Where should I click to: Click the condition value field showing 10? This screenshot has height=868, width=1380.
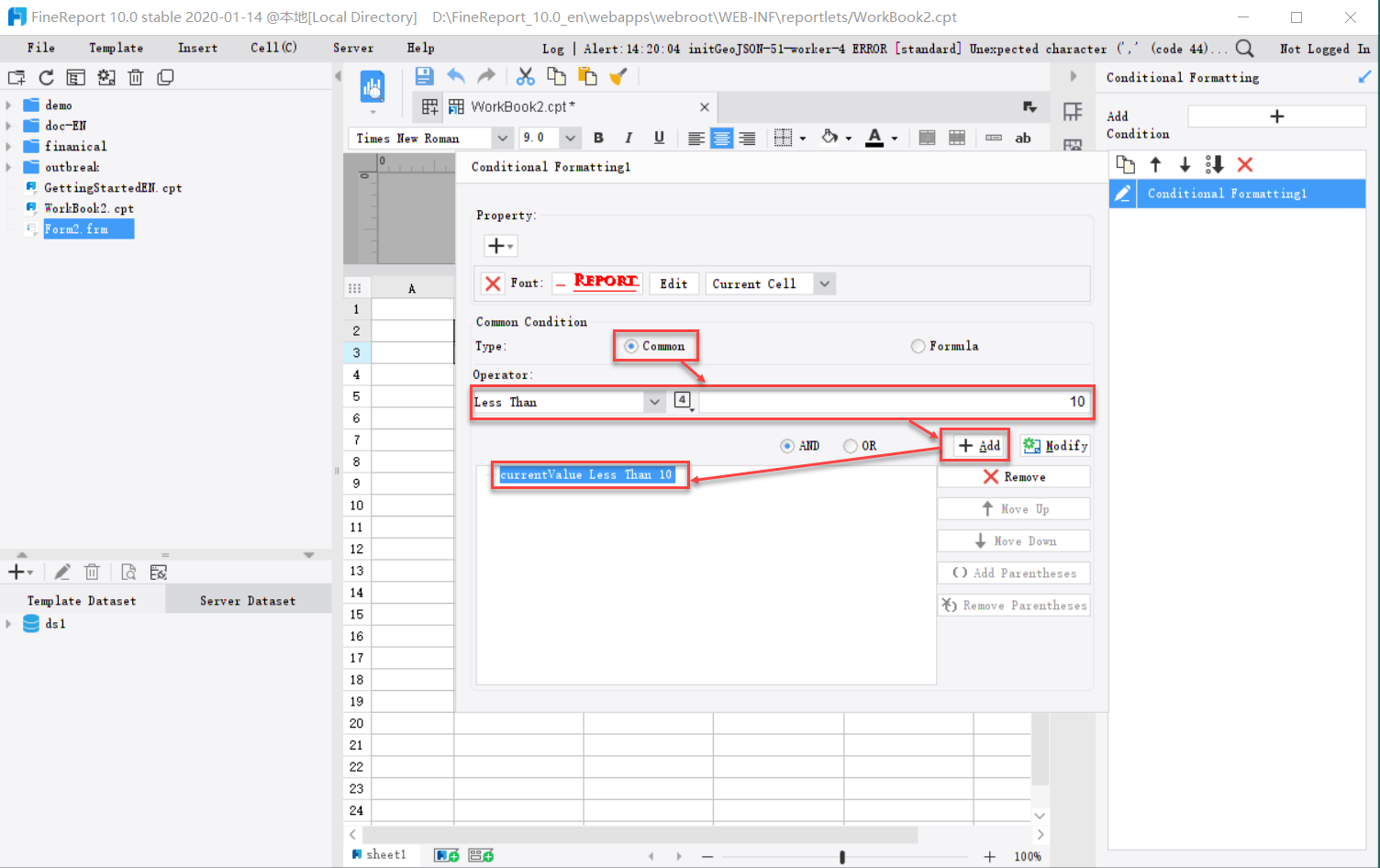896,402
